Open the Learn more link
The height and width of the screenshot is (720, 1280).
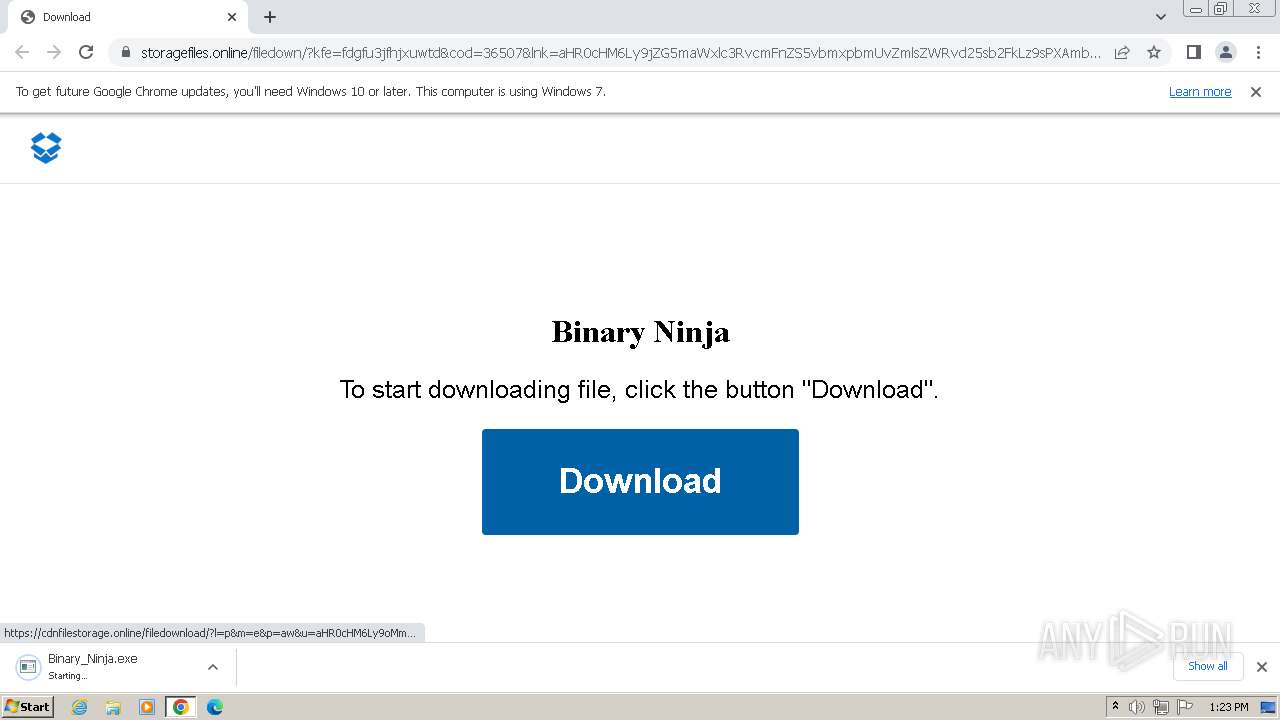point(1200,92)
